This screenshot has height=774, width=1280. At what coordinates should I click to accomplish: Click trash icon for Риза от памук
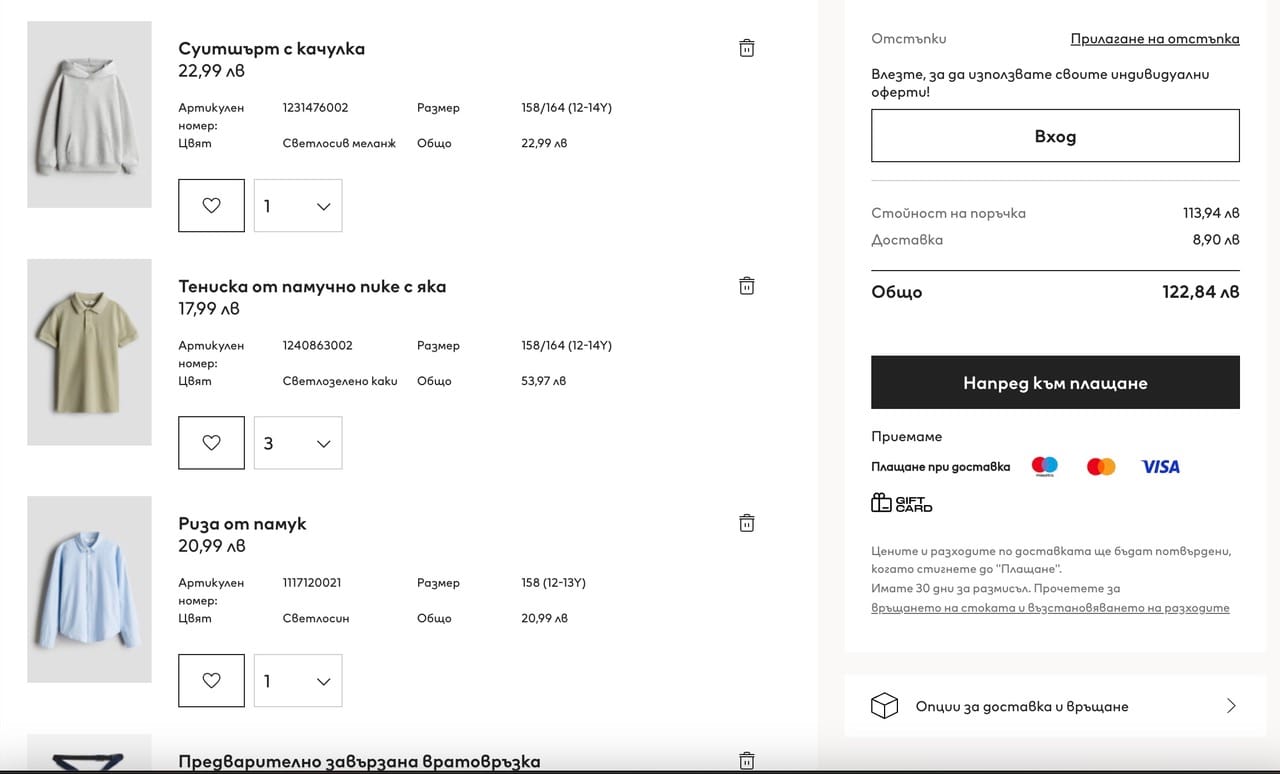coord(746,523)
